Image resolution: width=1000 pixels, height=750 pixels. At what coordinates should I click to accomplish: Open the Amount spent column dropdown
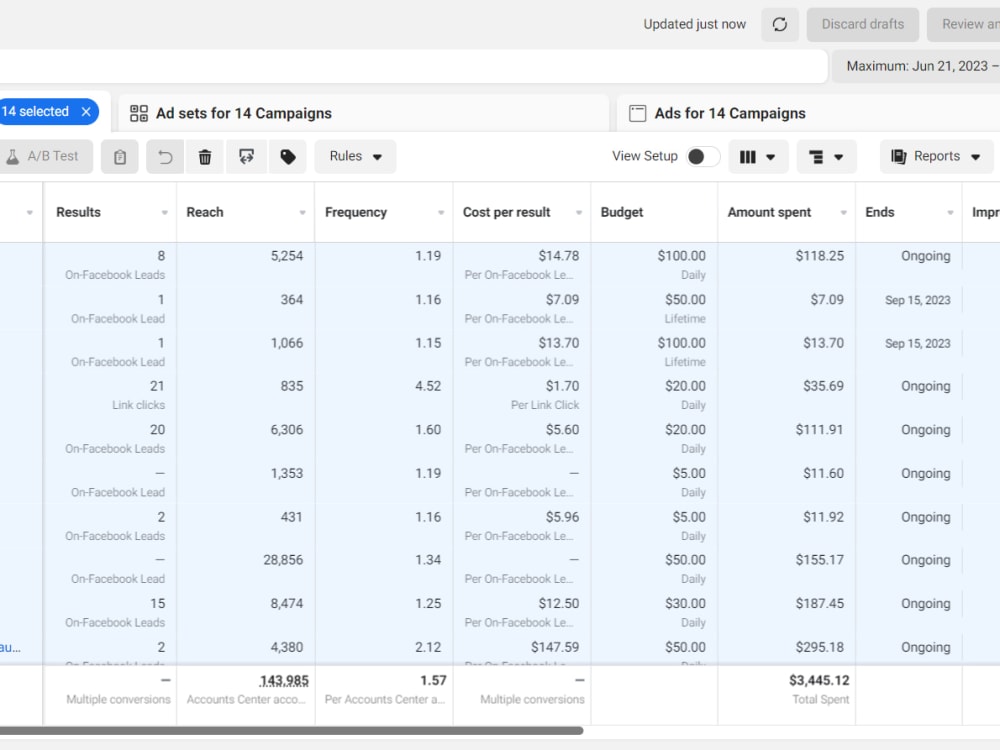point(844,212)
